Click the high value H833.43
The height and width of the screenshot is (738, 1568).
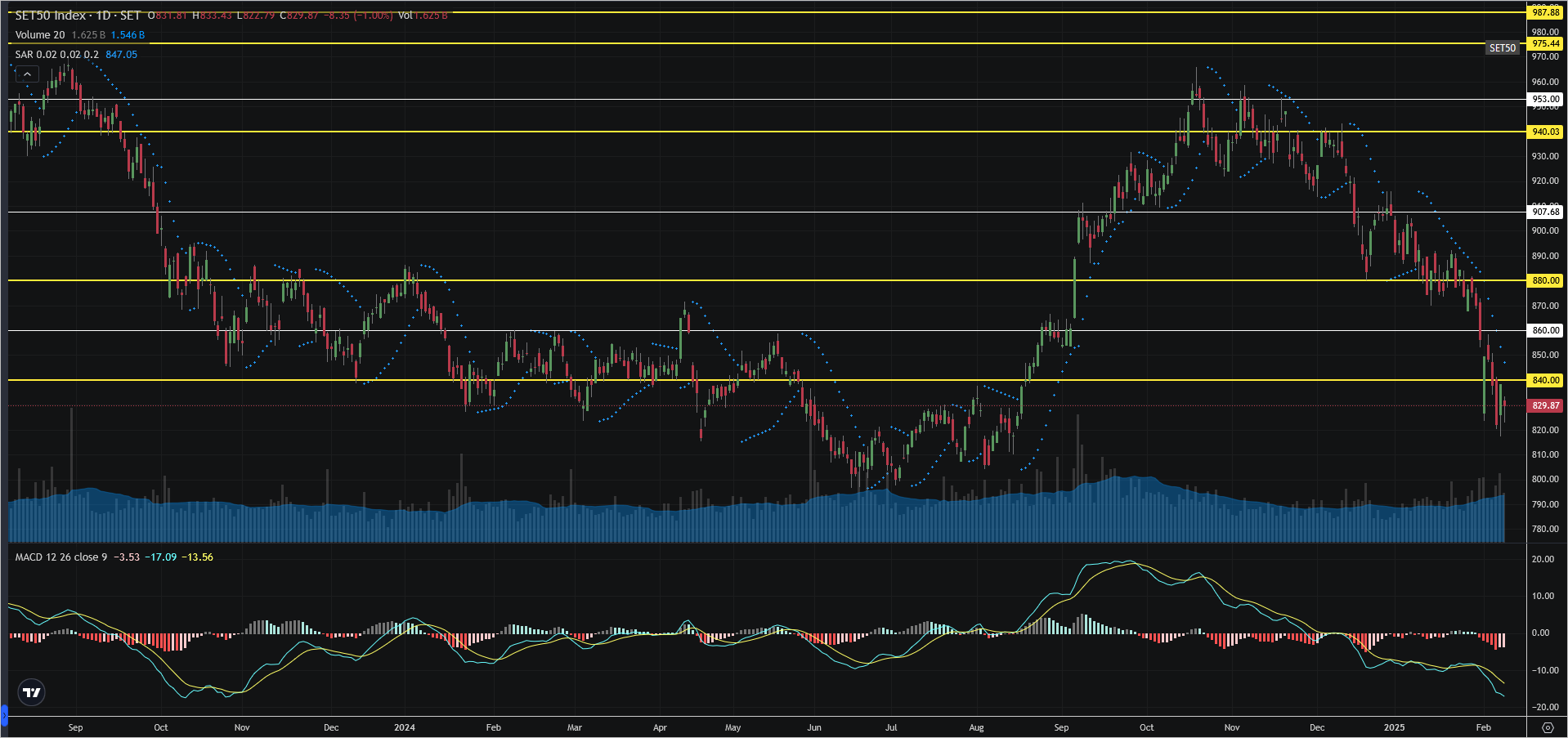[x=213, y=16]
